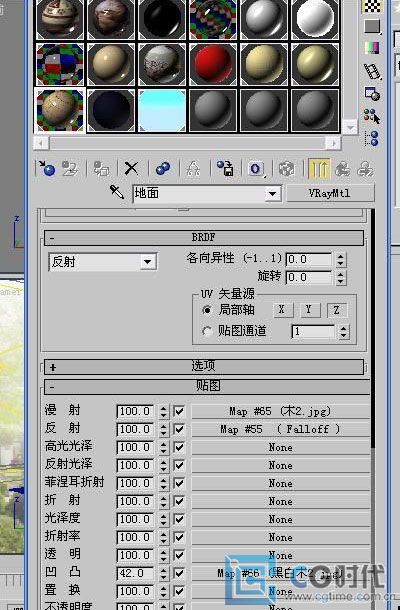
Task: Click Make Material Copy spheres icon
Action: tap(163, 168)
